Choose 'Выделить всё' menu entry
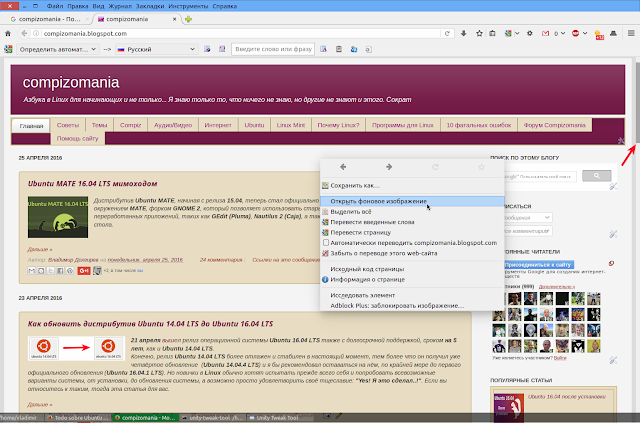 412,212
